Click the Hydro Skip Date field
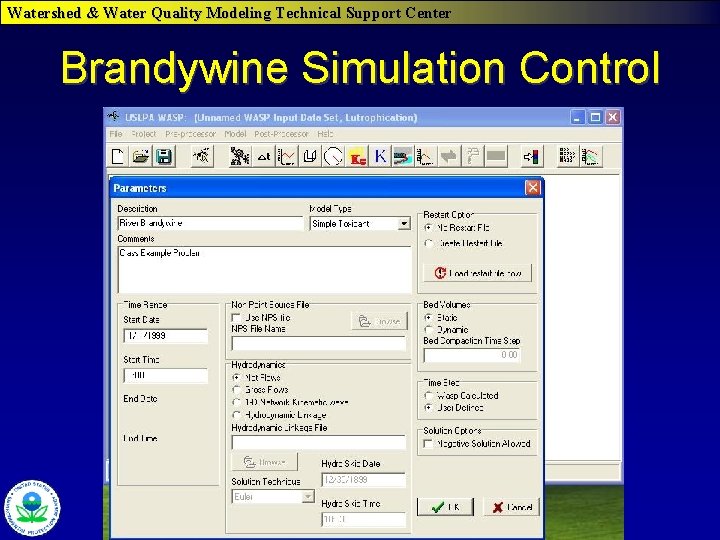This screenshot has width=720, height=540. [x=363, y=480]
